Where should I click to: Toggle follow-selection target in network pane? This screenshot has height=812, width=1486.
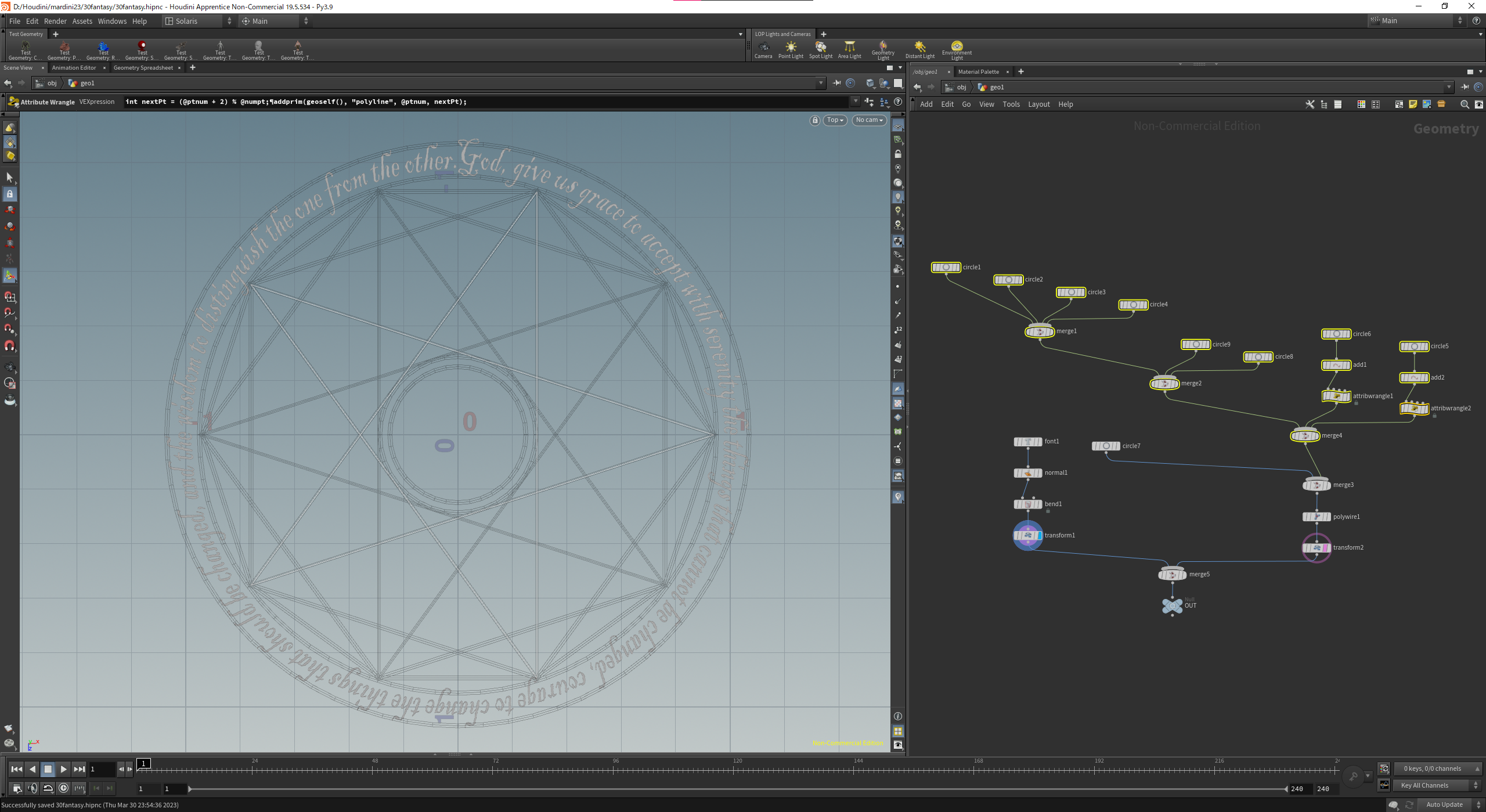pos(1478,87)
